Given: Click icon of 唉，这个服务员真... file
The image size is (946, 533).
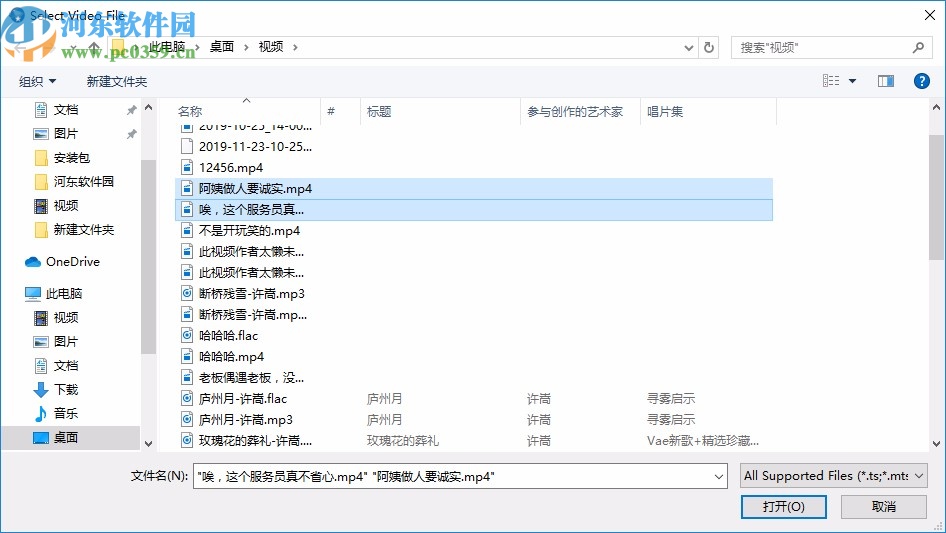Looking at the screenshot, I should click(187, 210).
